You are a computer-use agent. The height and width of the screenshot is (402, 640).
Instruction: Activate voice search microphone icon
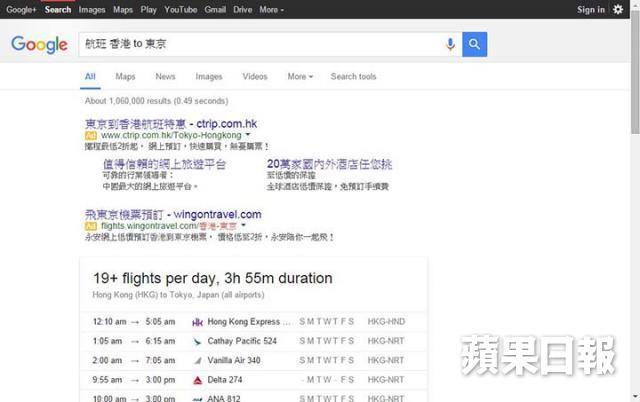[450, 44]
